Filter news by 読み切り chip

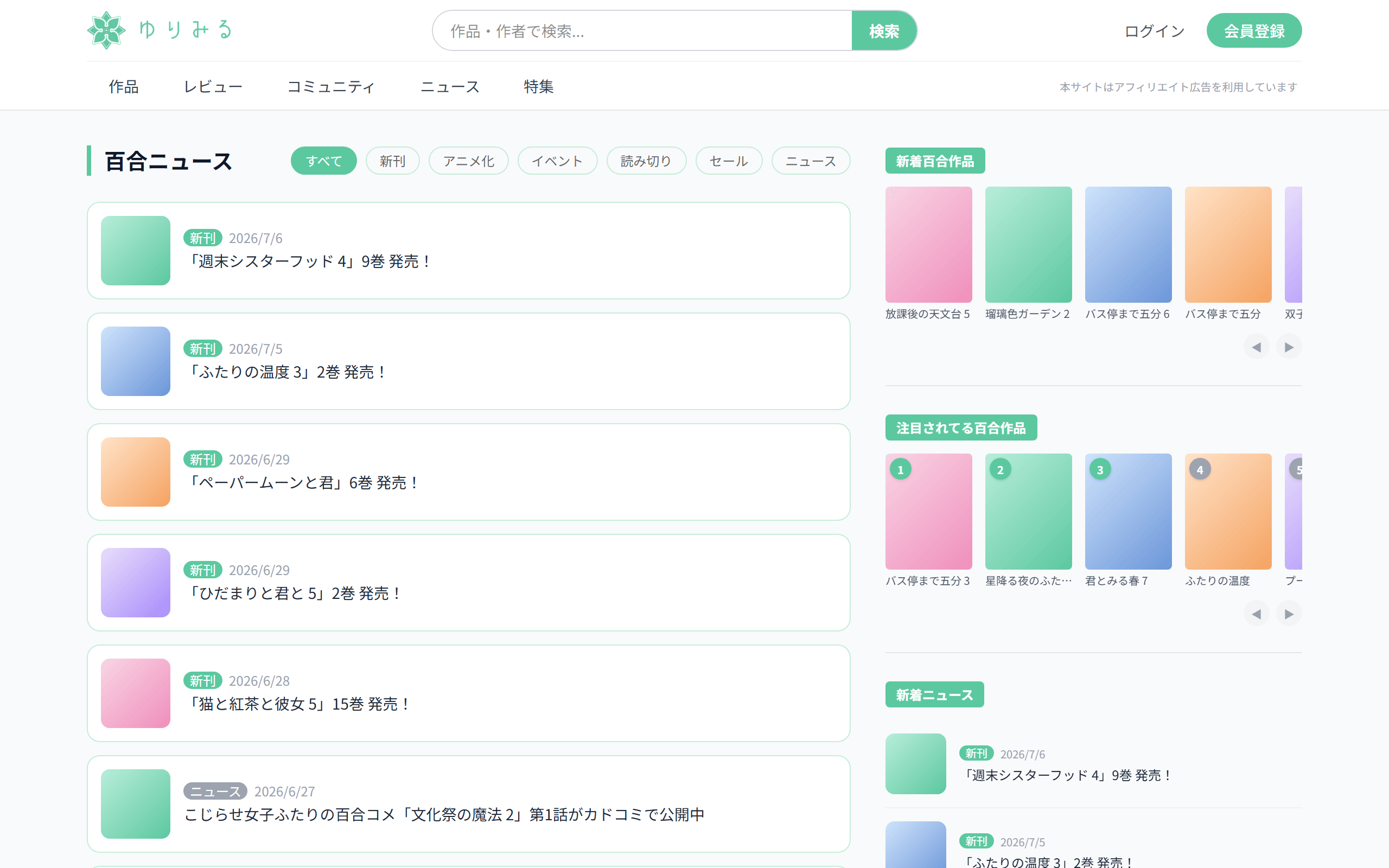coord(646,161)
